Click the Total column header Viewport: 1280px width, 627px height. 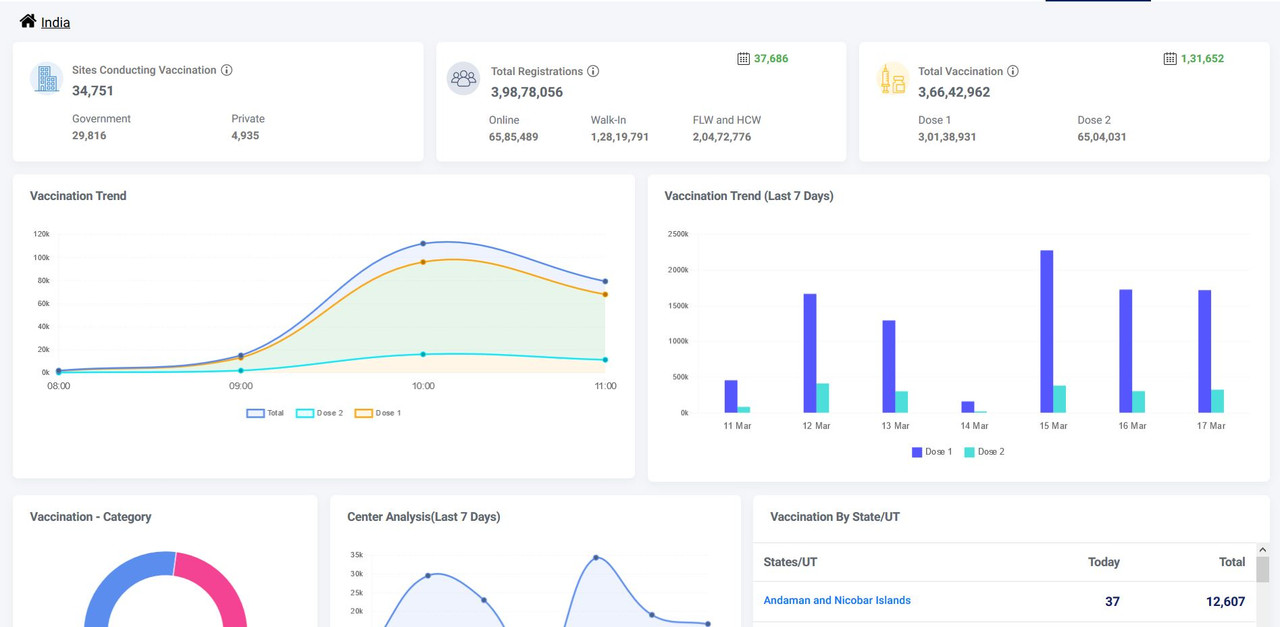1232,562
